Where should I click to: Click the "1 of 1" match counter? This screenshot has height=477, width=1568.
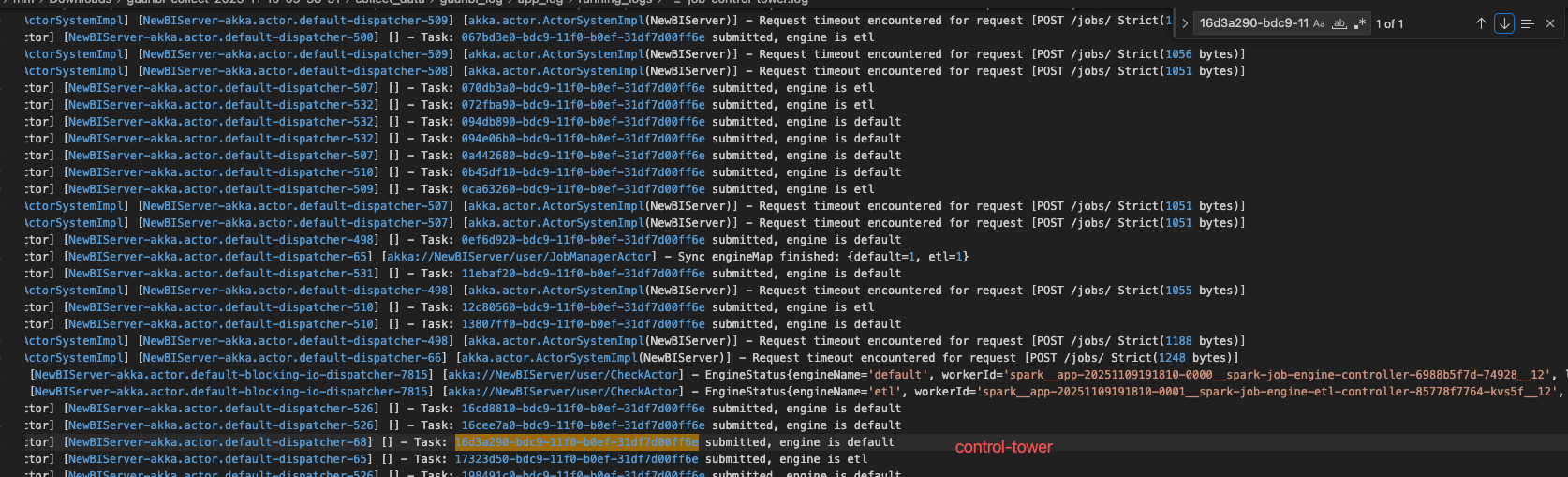[1389, 23]
